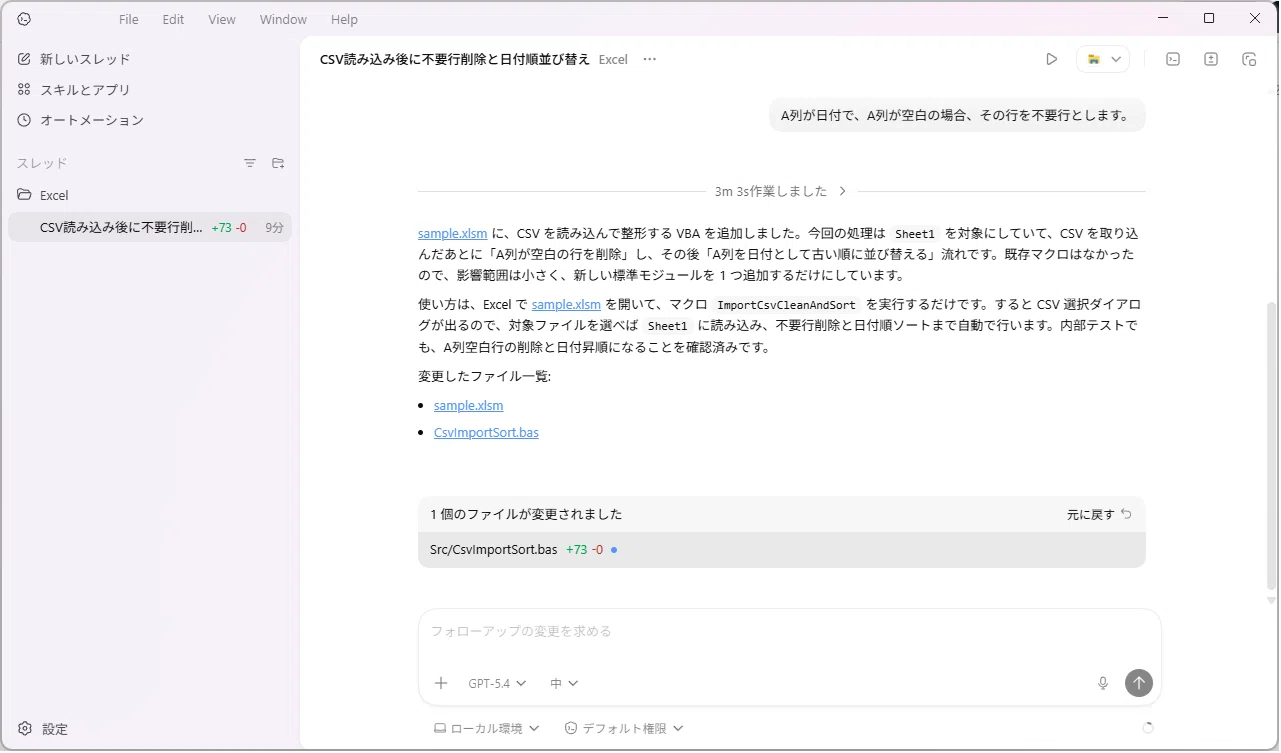The height and width of the screenshot is (753, 1281).
Task: Click the plus attachment icon in the composer
Action: point(441,683)
